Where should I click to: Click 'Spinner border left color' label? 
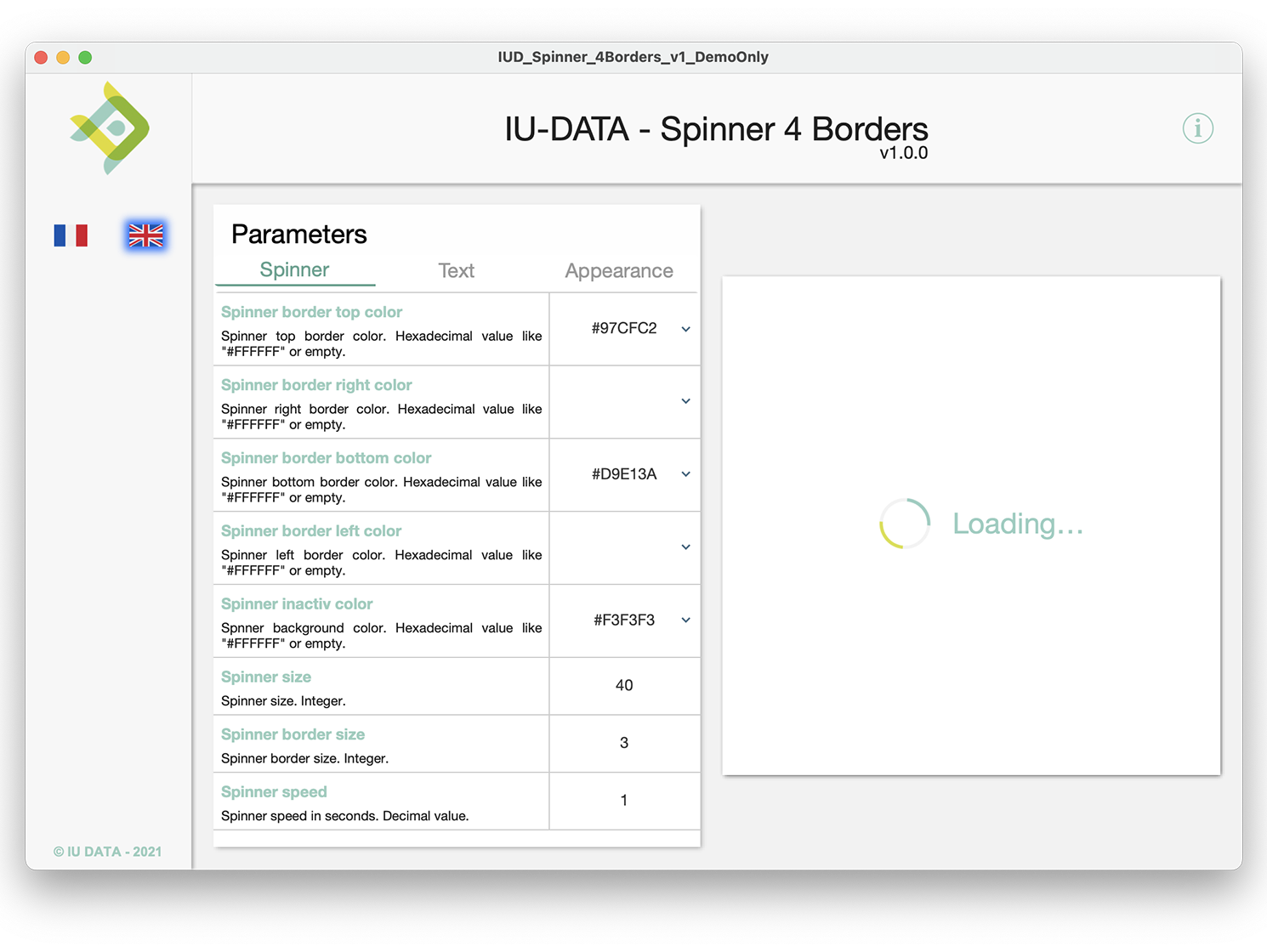tap(311, 531)
